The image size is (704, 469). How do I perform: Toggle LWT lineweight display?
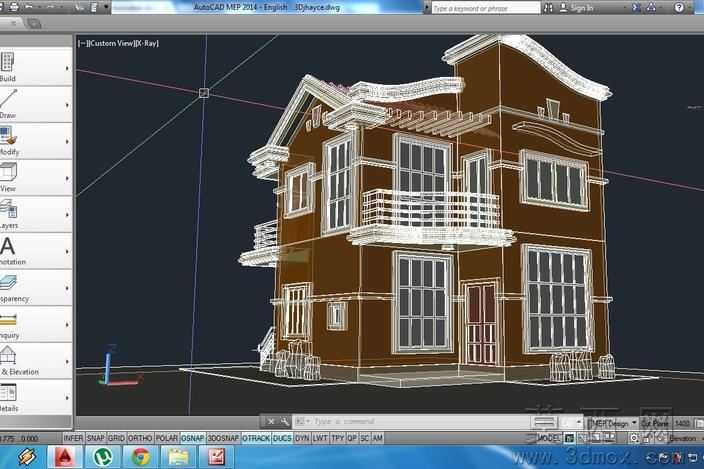[320, 438]
